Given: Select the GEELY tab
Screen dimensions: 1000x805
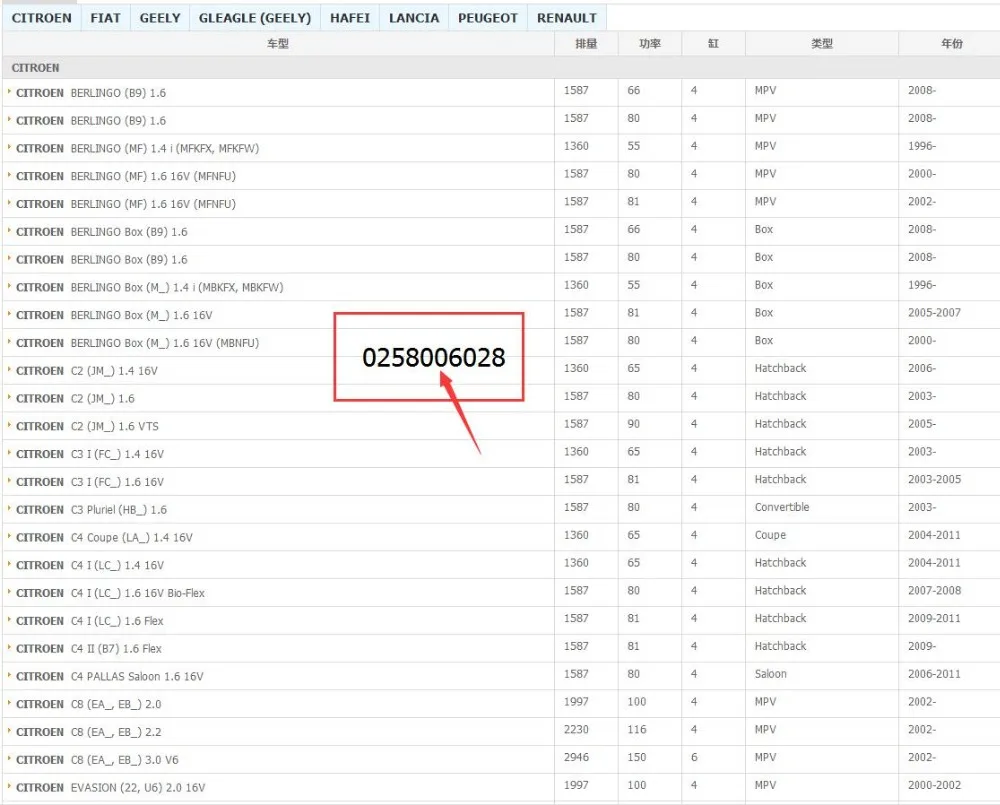Looking at the screenshot, I should click(160, 18).
